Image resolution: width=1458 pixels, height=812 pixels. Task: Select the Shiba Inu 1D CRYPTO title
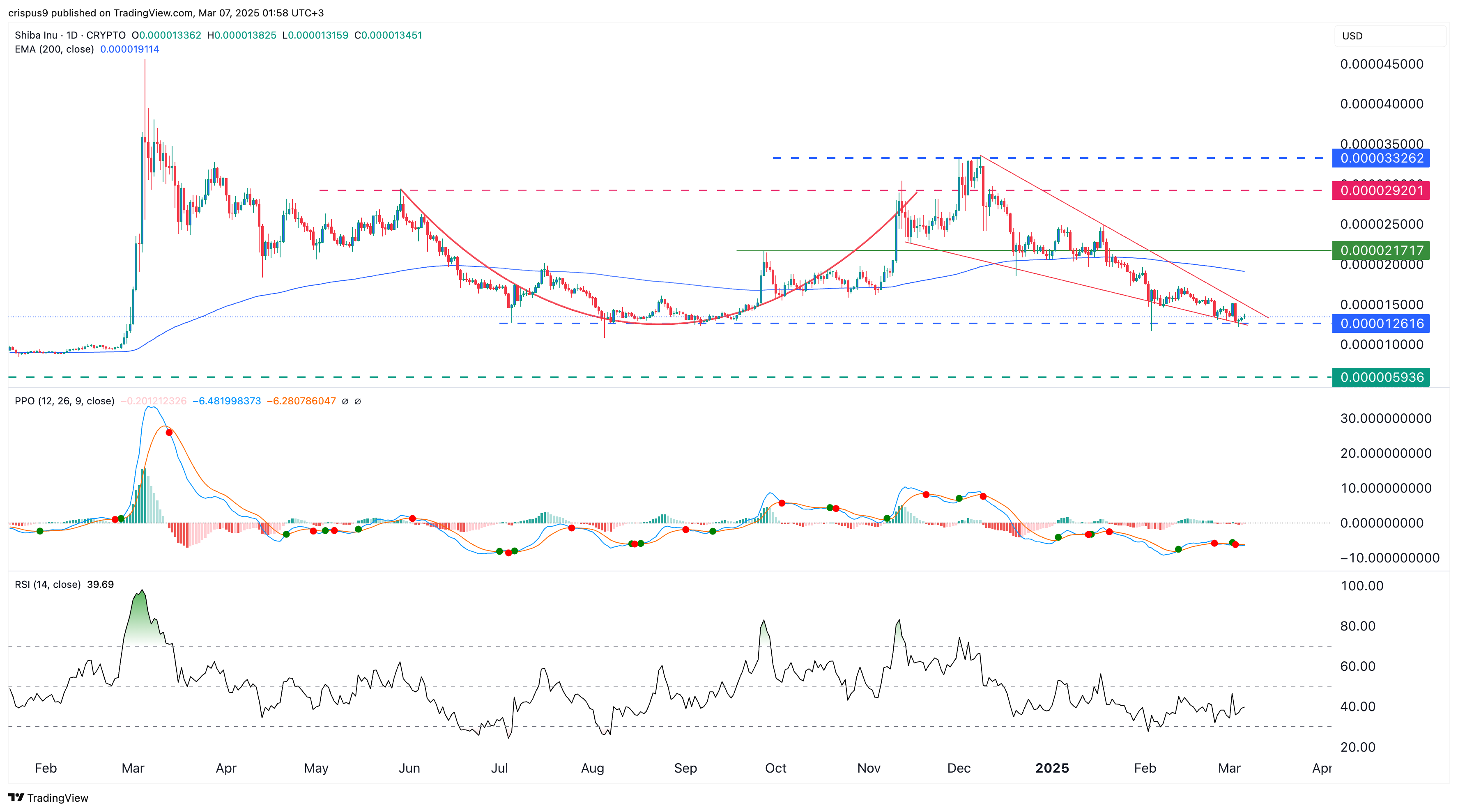70,35
